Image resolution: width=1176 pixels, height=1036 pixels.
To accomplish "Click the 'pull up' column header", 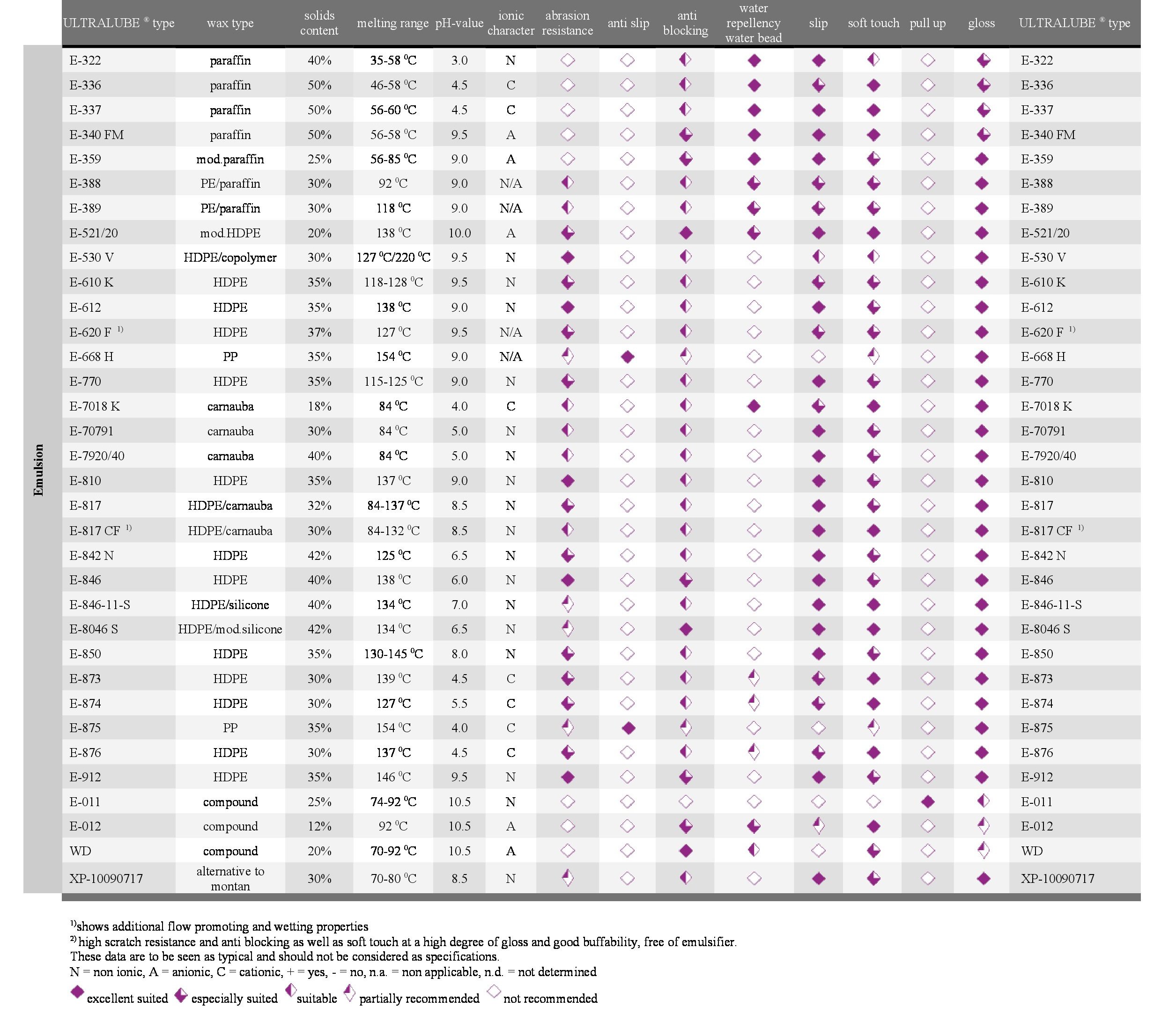I will point(927,23).
